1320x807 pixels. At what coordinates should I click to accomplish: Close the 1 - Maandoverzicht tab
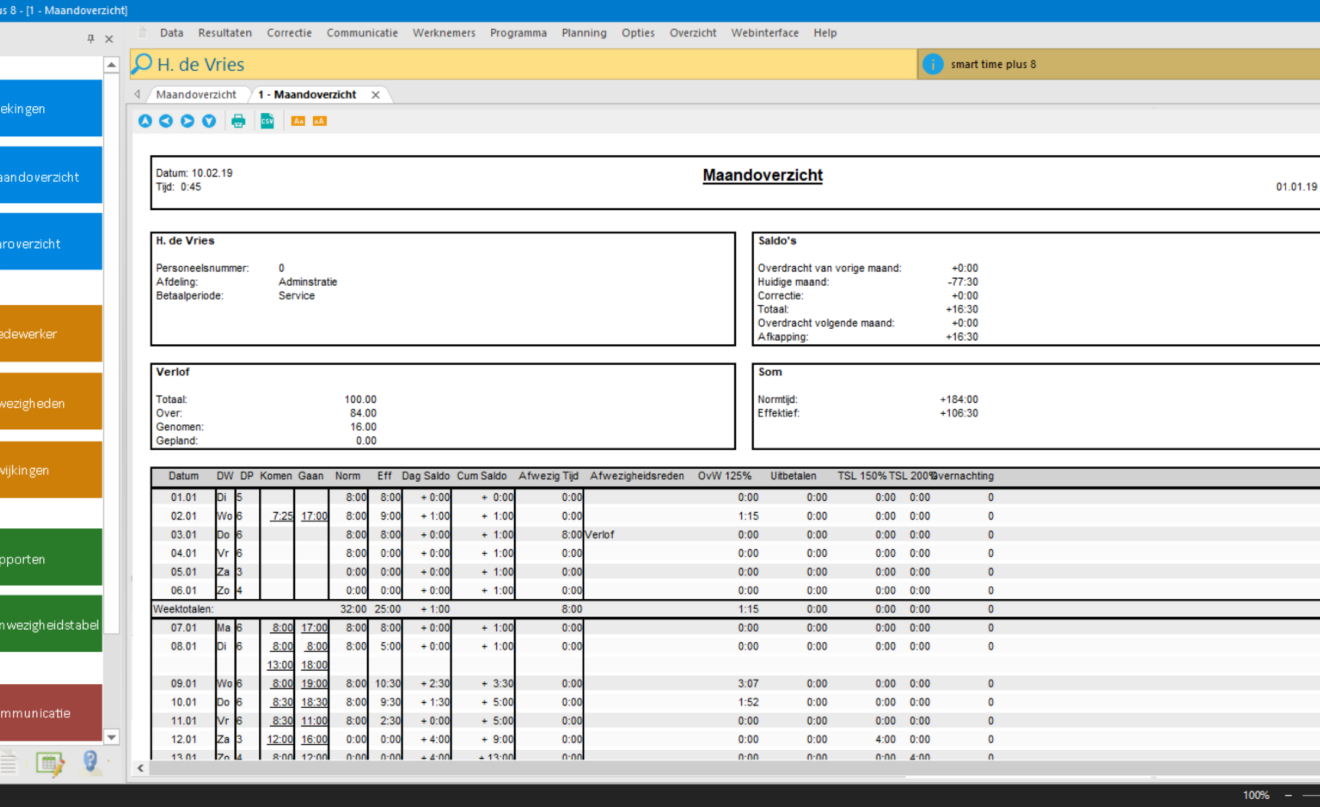pyautogui.click(x=376, y=95)
